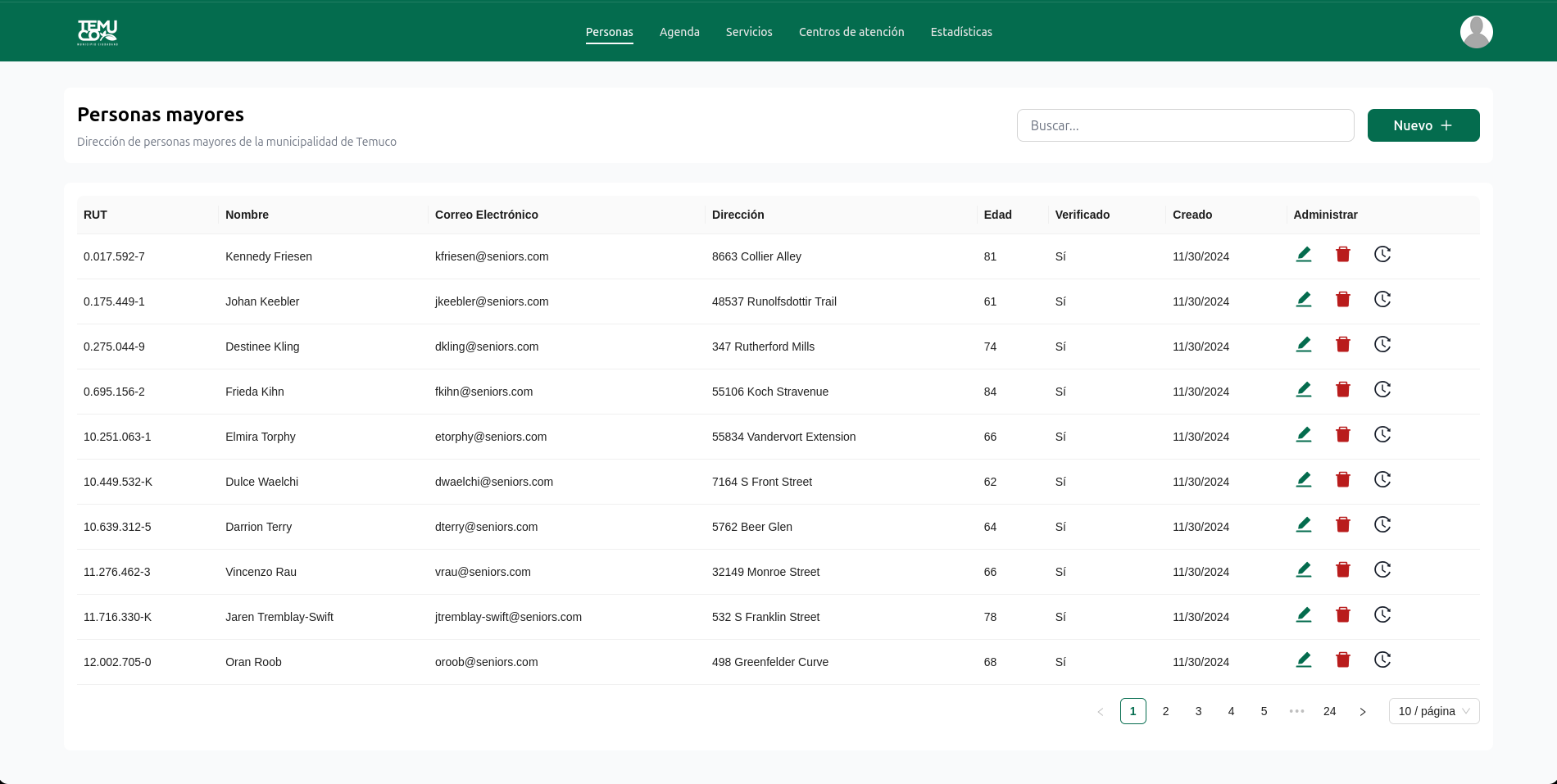The image size is (1557, 784).
Task: Go to page 5
Action: (1264, 711)
